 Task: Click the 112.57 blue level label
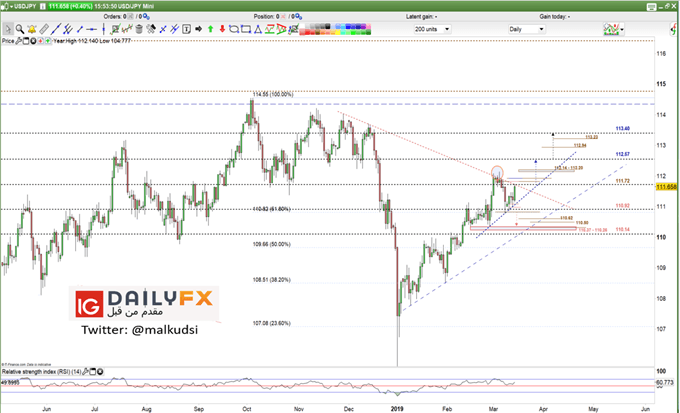[x=622, y=154]
